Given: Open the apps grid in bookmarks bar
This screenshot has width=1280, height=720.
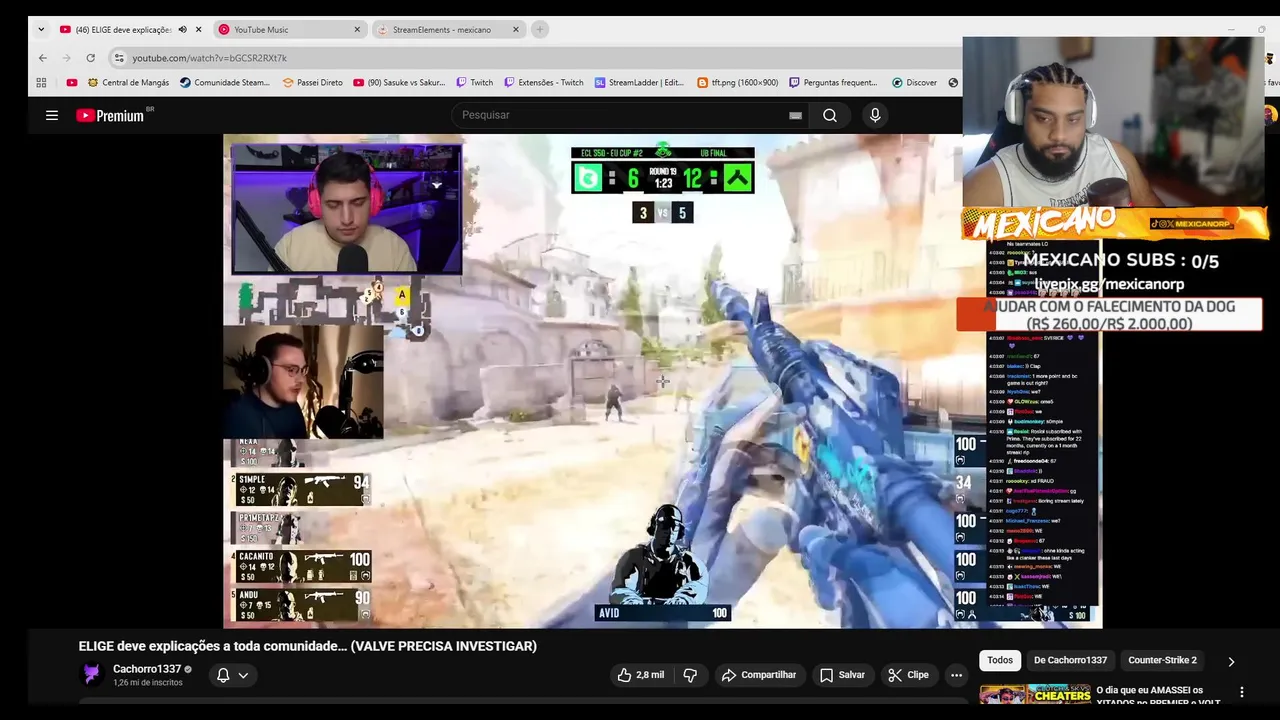Looking at the screenshot, I should click(x=41, y=83).
